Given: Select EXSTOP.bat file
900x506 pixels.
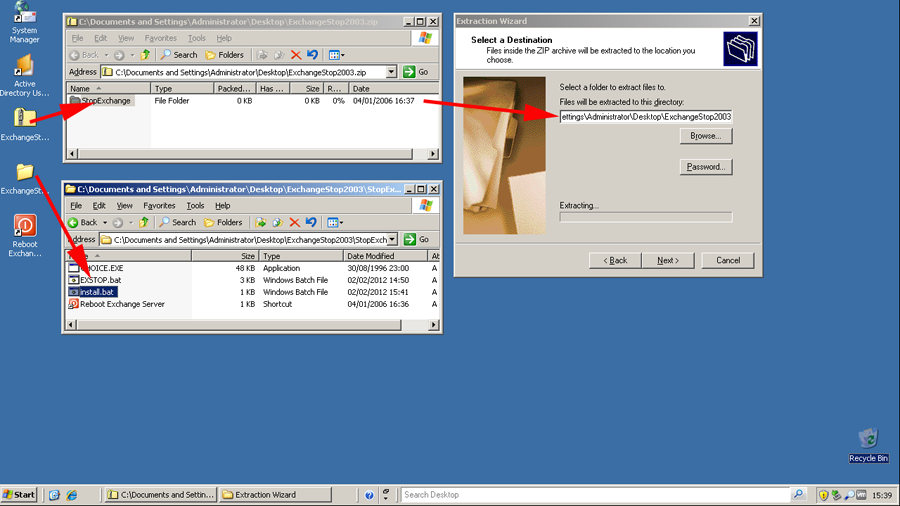Looking at the screenshot, I should click(95, 280).
